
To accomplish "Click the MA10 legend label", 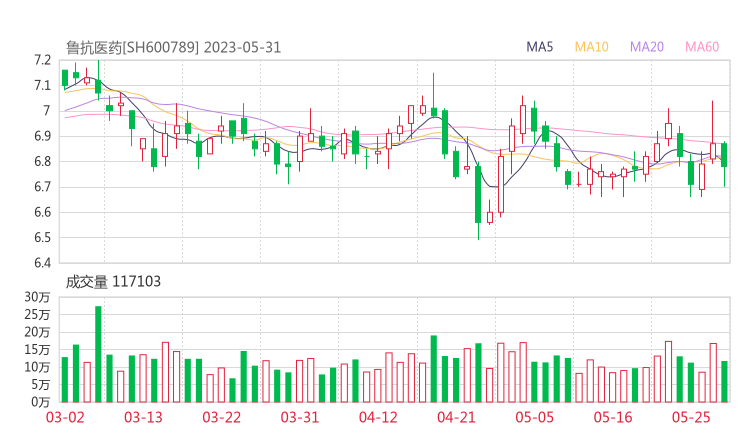I will pyautogui.click(x=591, y=47).
